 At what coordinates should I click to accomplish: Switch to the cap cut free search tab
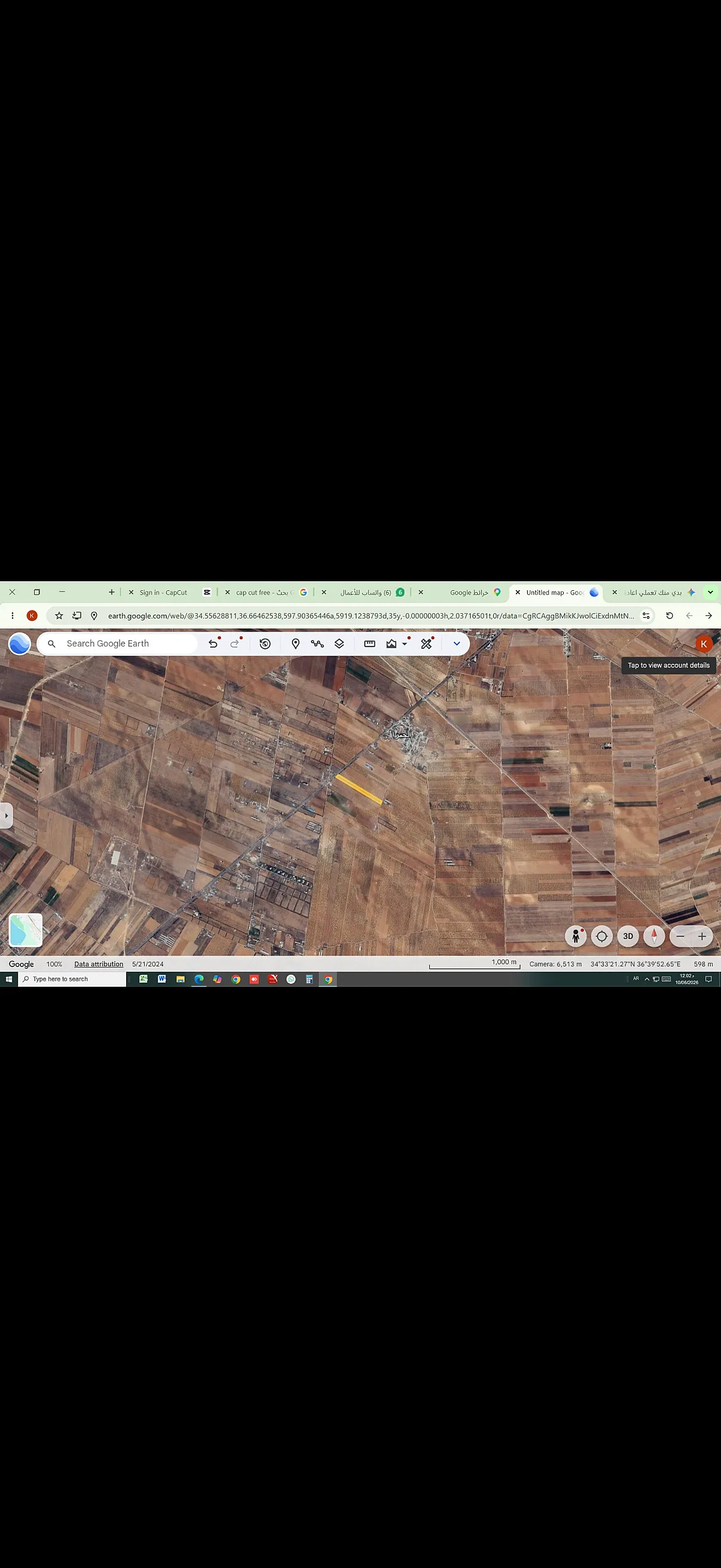point(267,592)
